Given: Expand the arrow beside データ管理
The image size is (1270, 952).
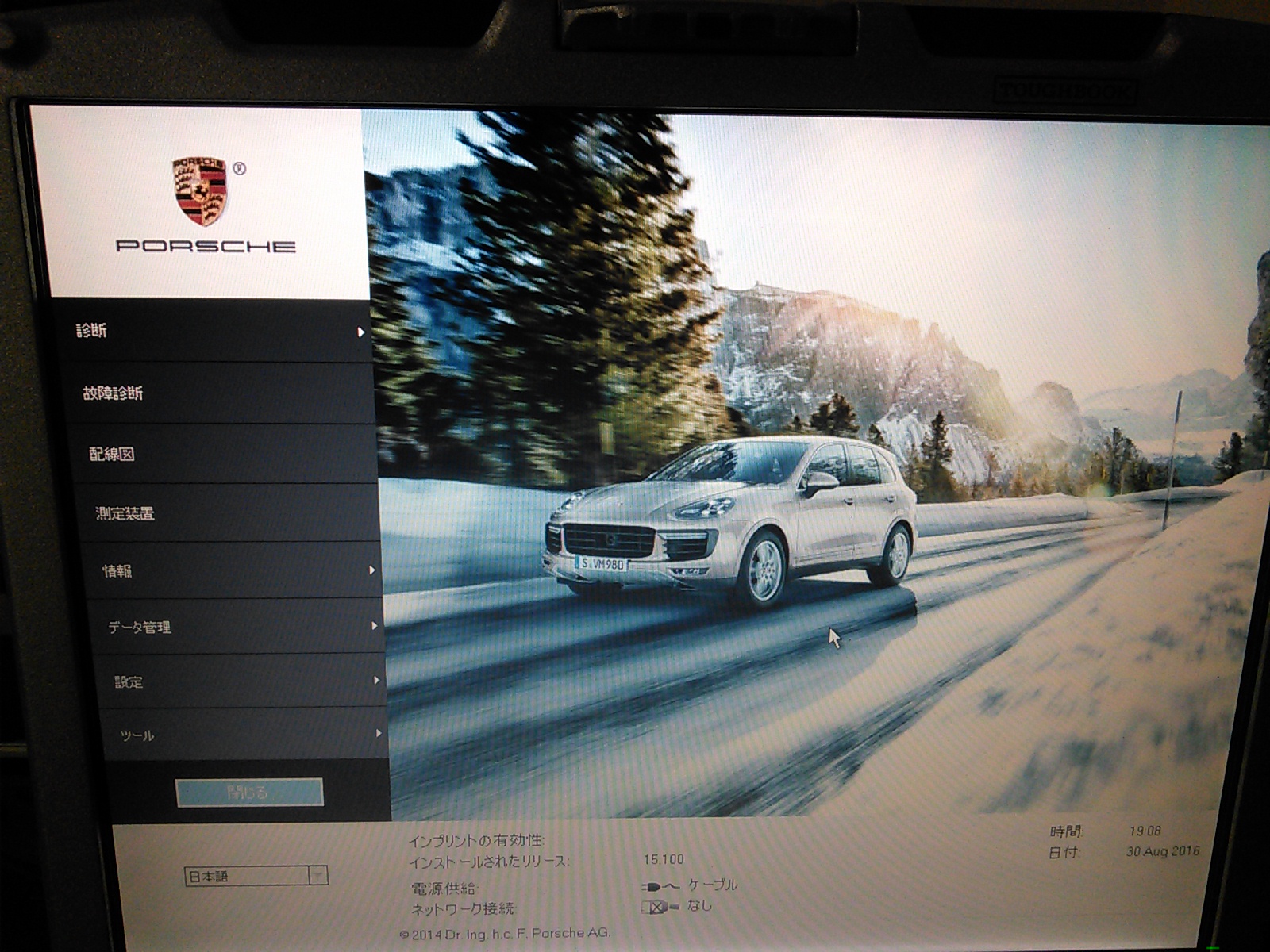Looking at the screenshot, I should pos(375,626).
